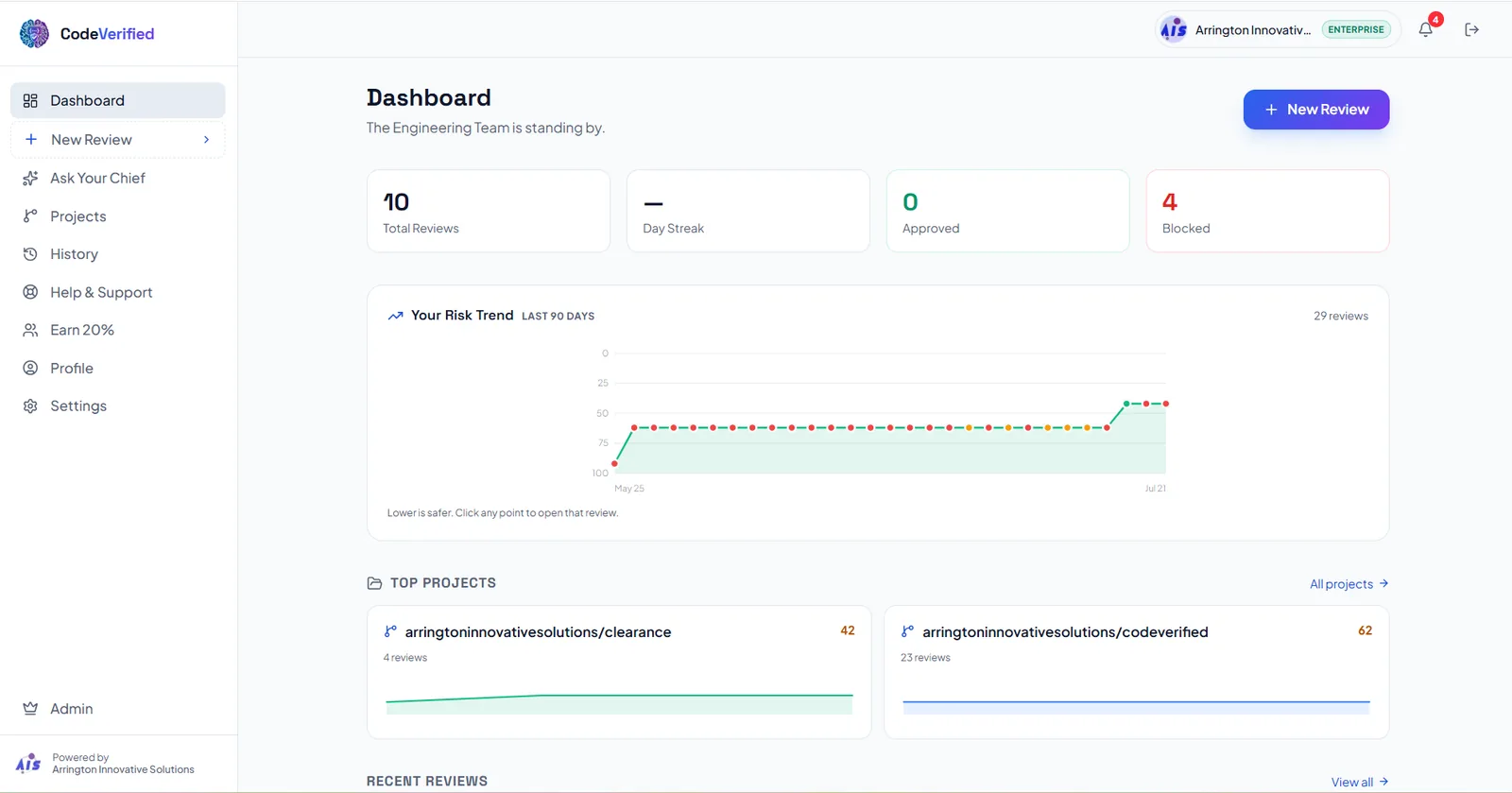Click the Dashboard grid icon in sidebar

point(30,100)
